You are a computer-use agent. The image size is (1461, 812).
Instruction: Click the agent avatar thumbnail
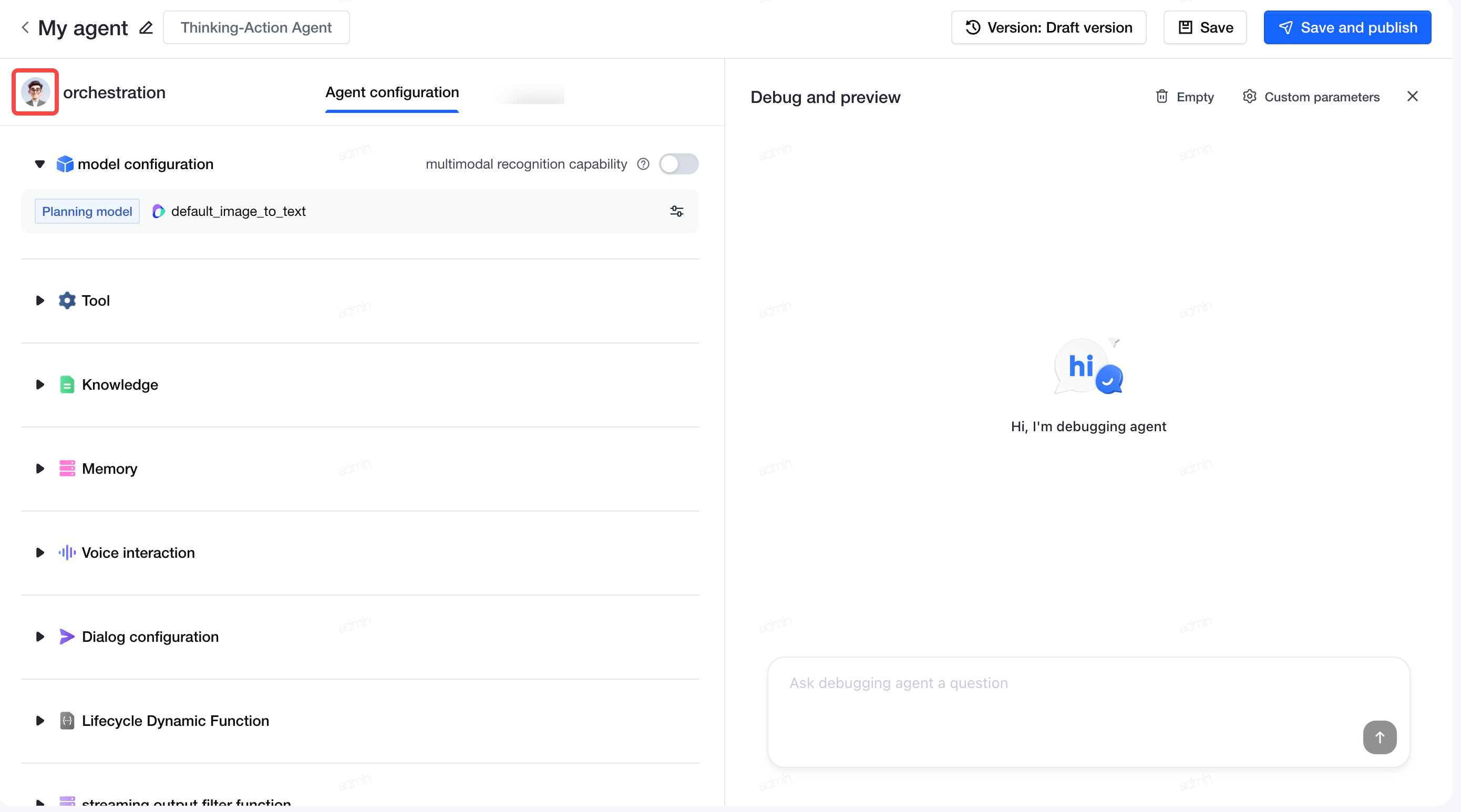point(35,92)
